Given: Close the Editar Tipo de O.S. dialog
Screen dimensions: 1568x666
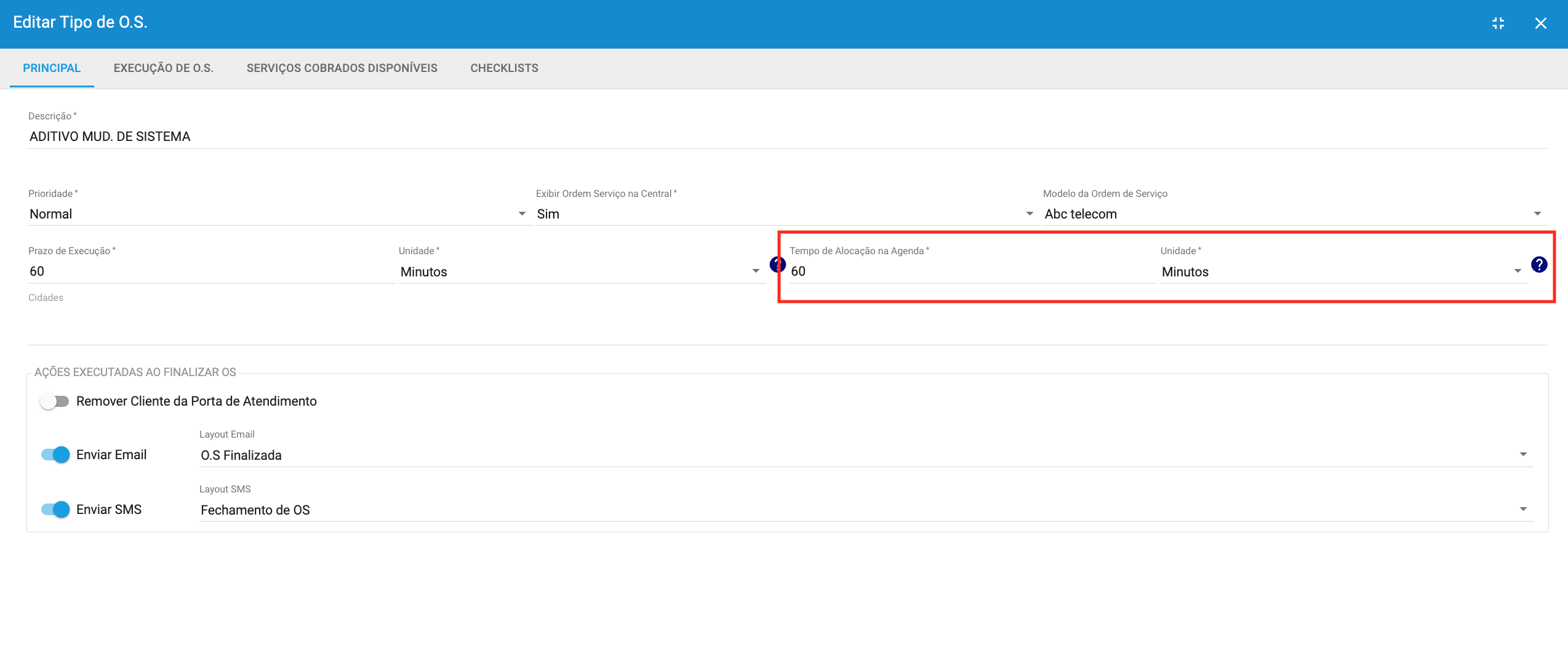Looking at the screenshot, I should tap(1540, 23).
